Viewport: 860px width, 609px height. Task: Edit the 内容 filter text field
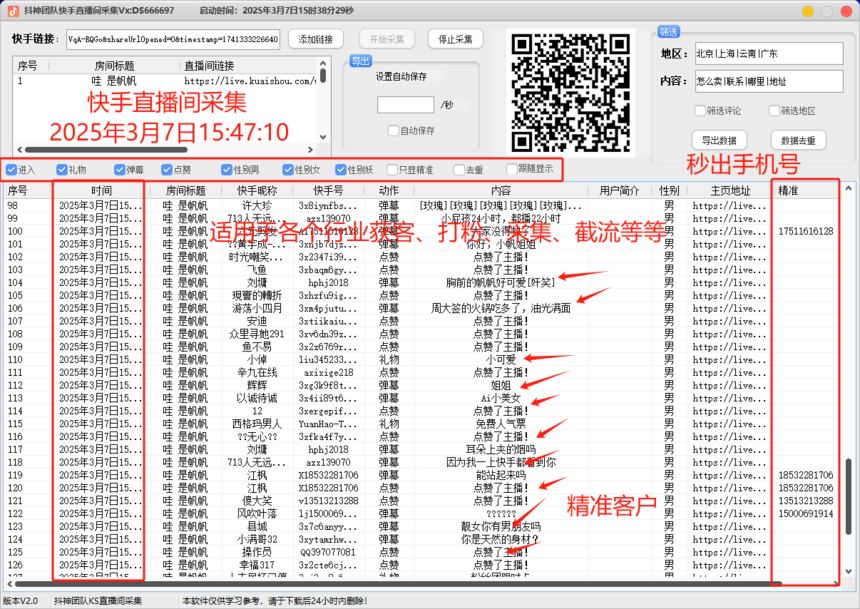(769, 81)
